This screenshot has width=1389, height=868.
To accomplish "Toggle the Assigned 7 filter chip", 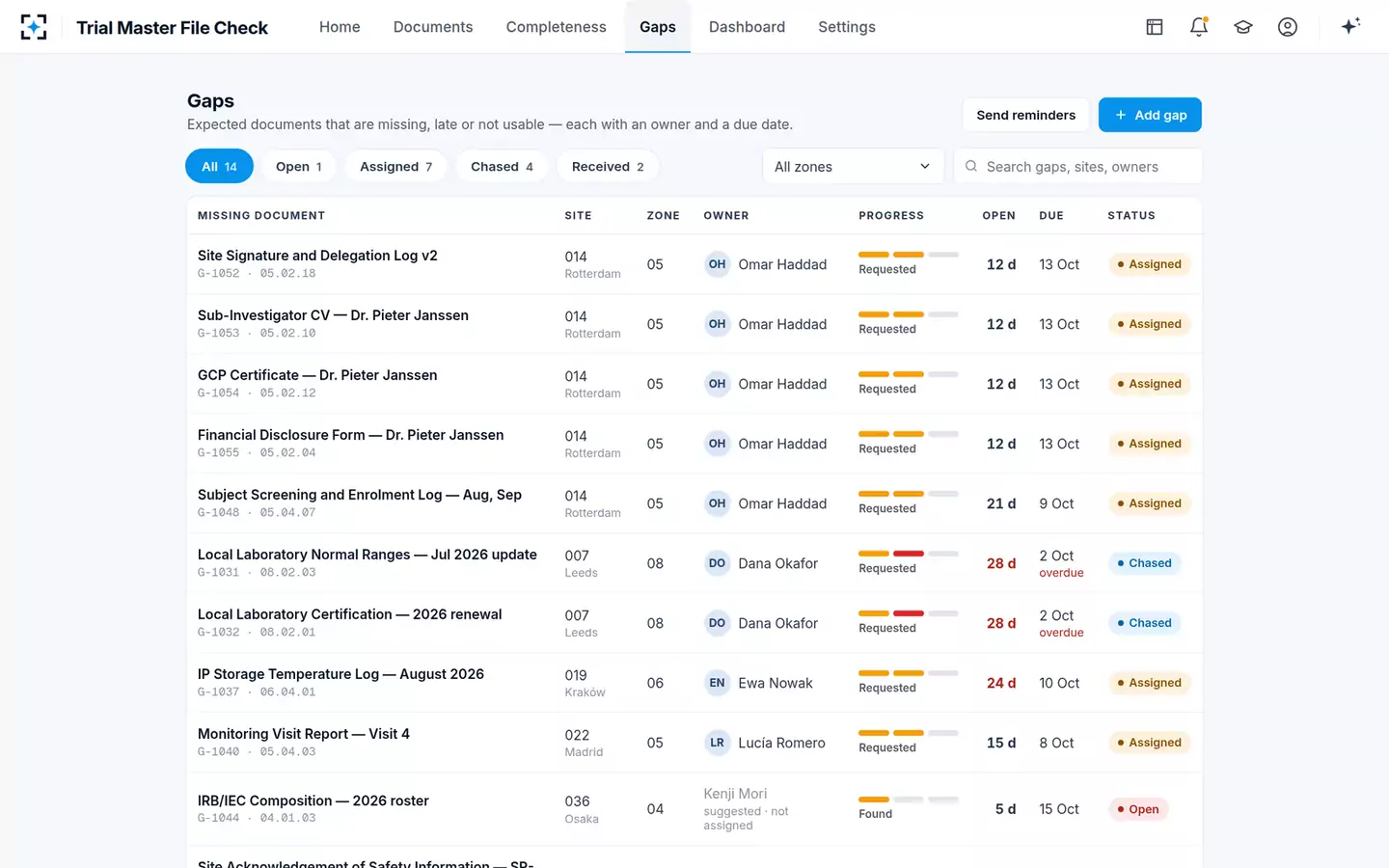I will [x=395, y=166].
